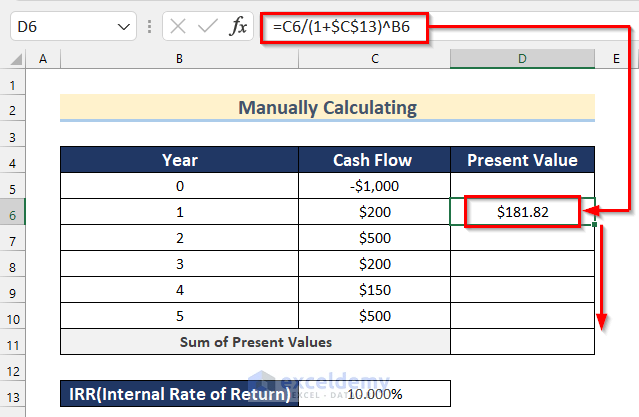639x417 pixels.
Task: Click the Present Value header cell
Action: coord(522,160)
